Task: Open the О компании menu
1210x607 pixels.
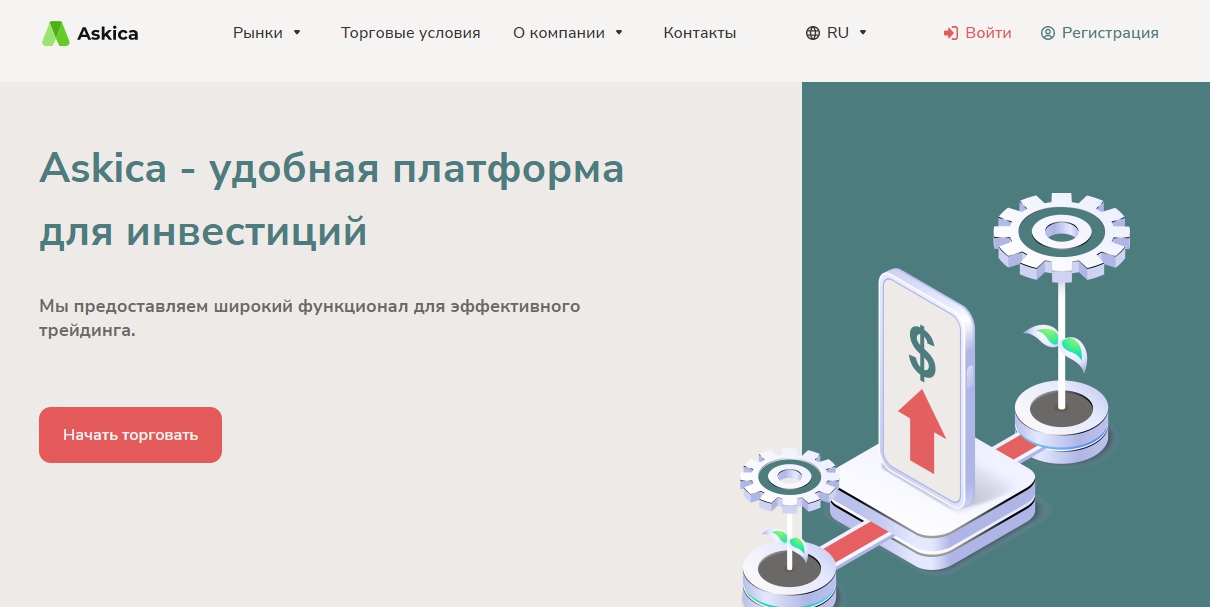Action: tap(559, 33)
